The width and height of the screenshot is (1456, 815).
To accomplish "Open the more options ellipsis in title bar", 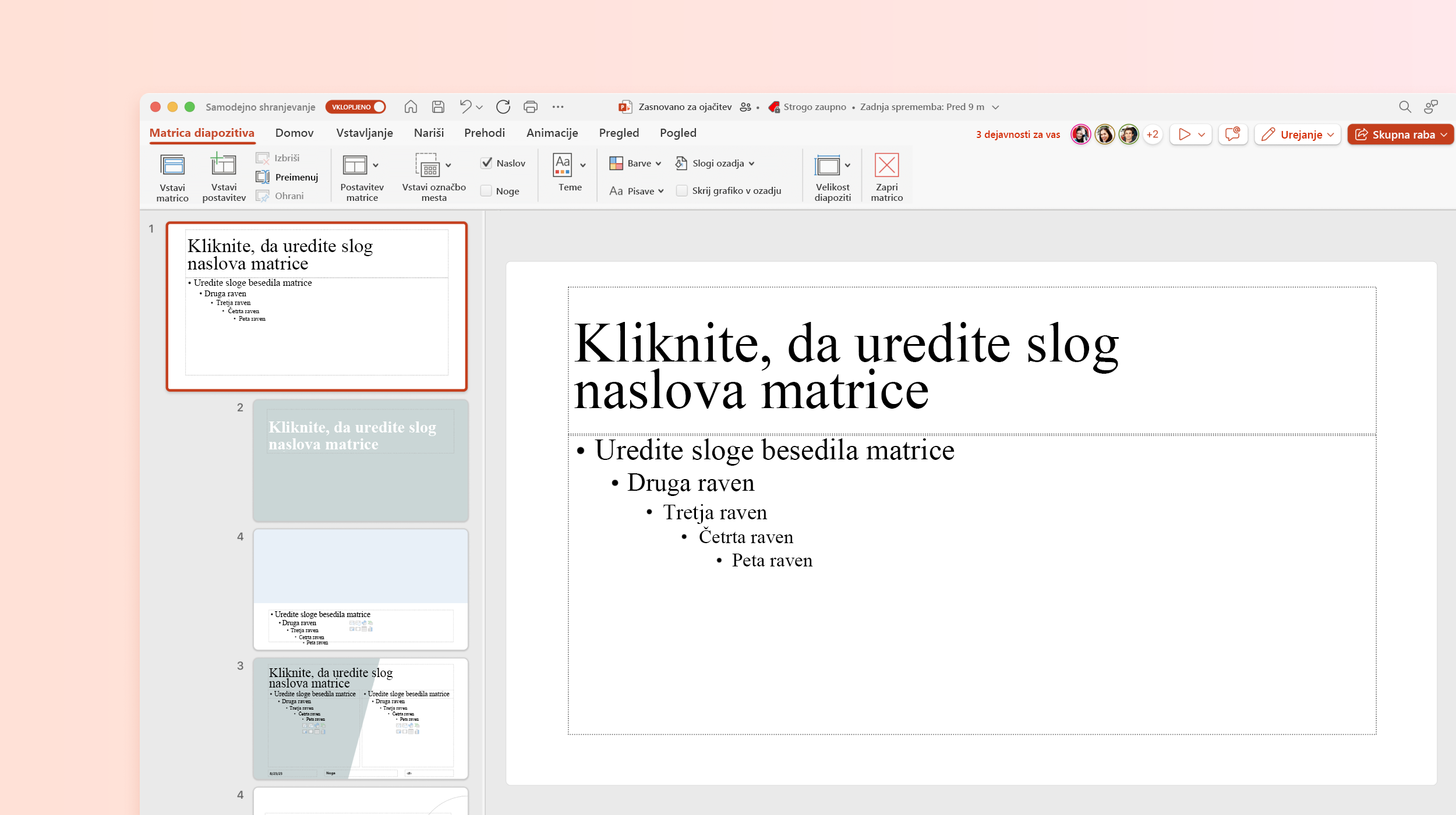I will pyautogui.click(x=558, y=107).
